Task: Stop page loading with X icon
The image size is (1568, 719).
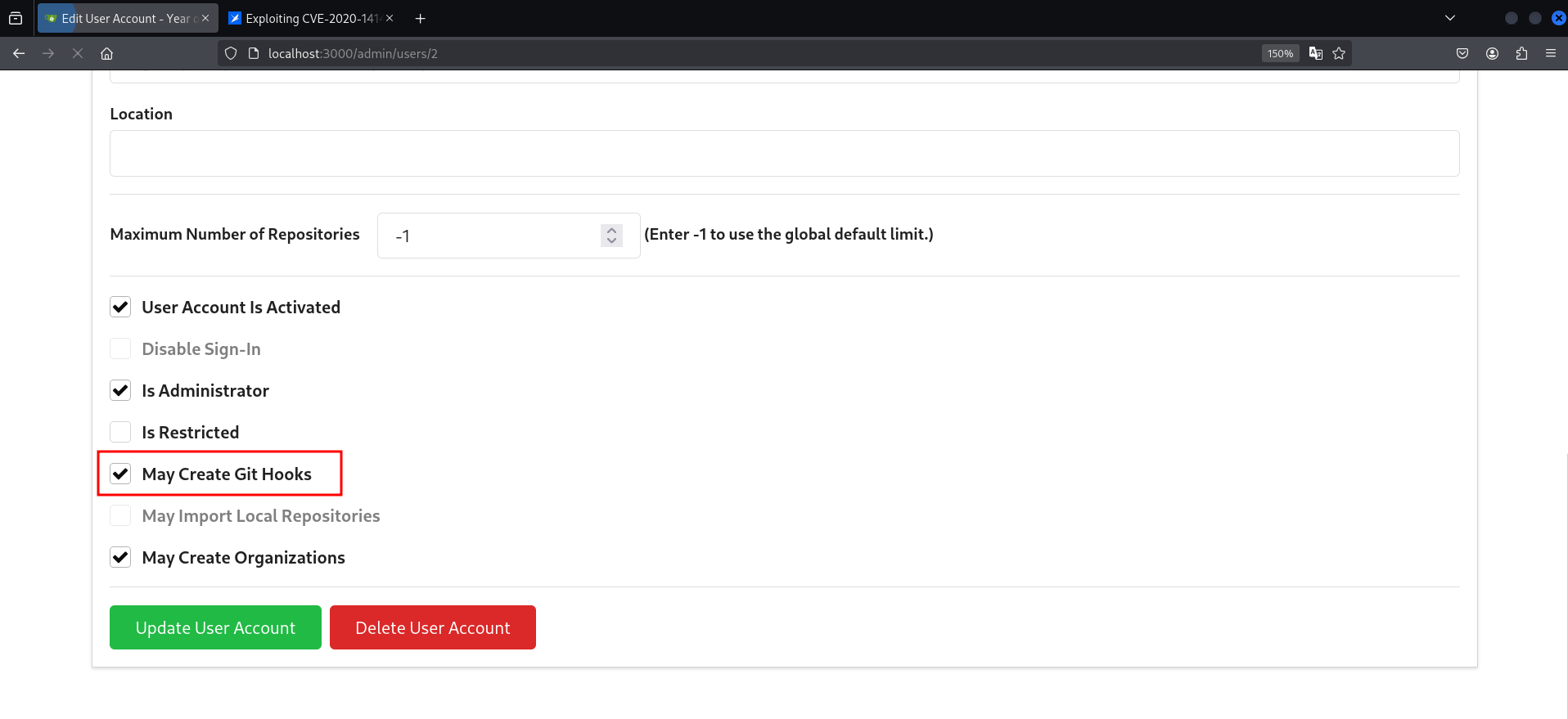Action: pyautogui.click(x=78, y=53)
